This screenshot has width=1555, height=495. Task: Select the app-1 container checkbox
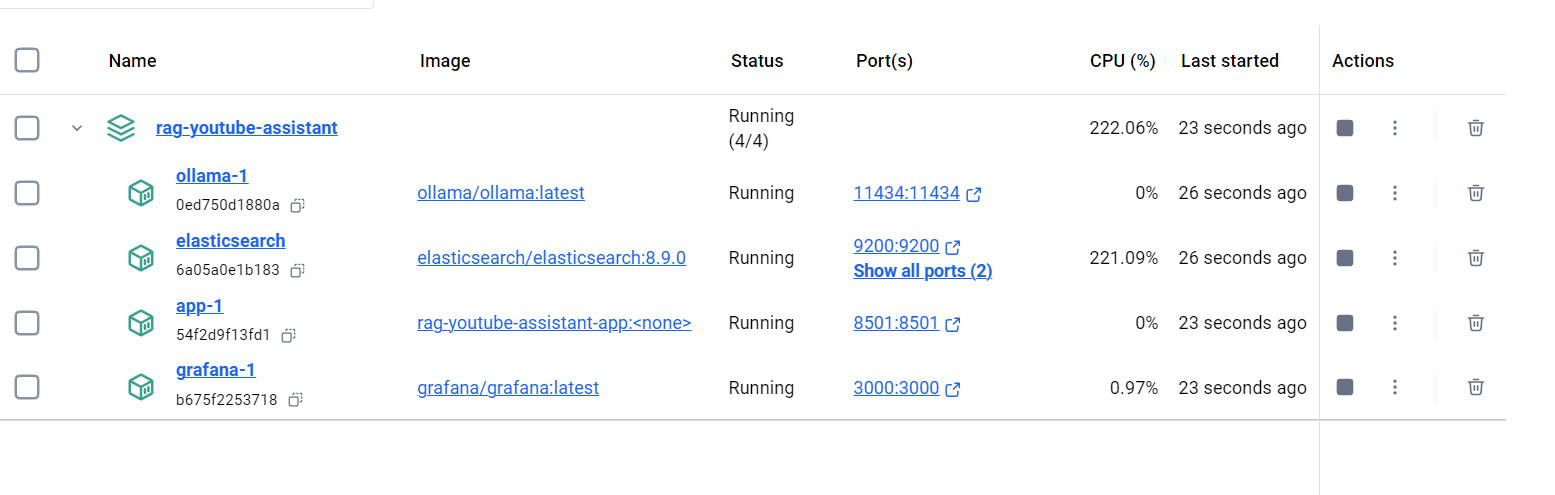click(x=27, y=323)
